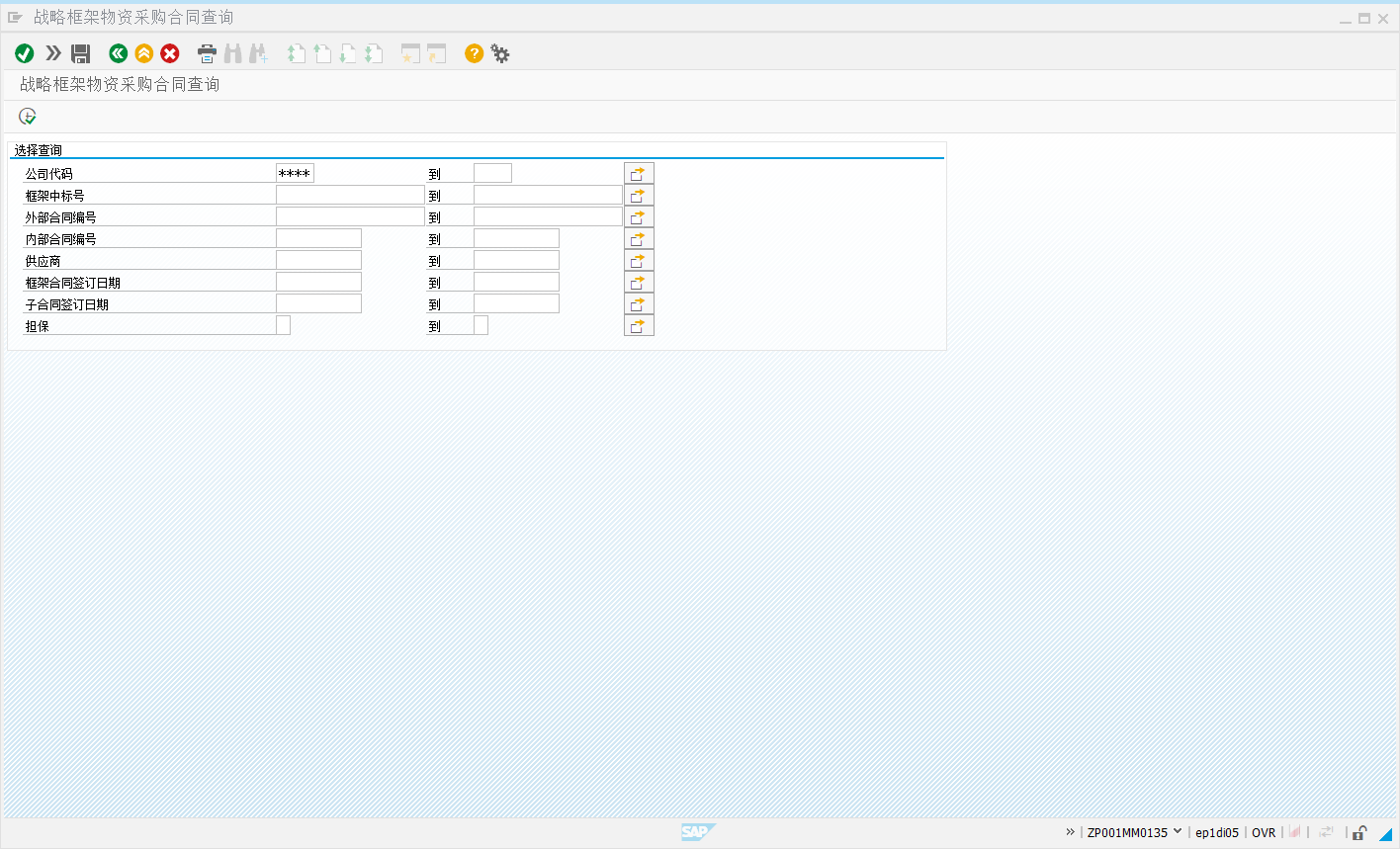Open multiple selection for 公司代码
1400x849 pixels.
pos(639,174)
